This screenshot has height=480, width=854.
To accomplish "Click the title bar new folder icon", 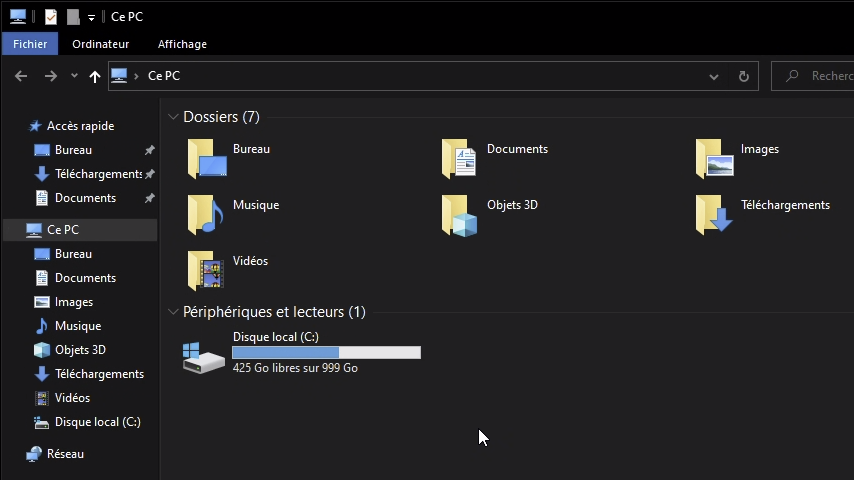I will [73, 17].
